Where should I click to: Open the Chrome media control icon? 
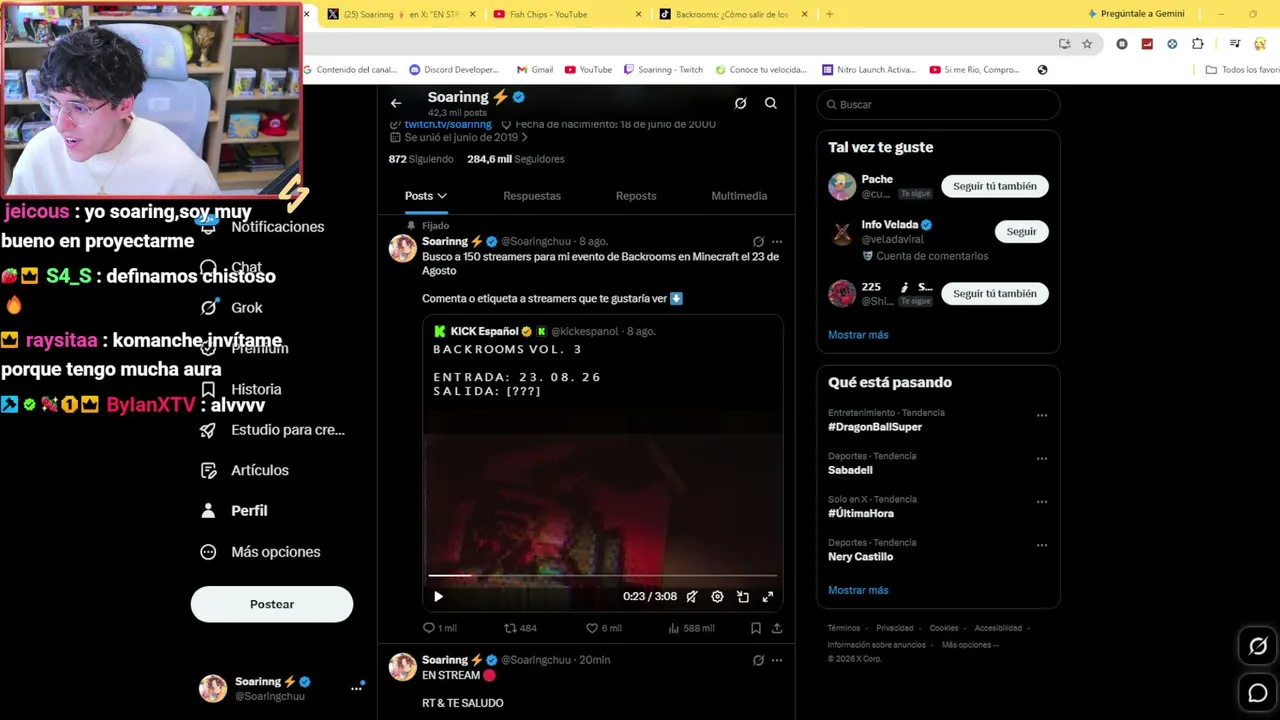coord(1235,44)
